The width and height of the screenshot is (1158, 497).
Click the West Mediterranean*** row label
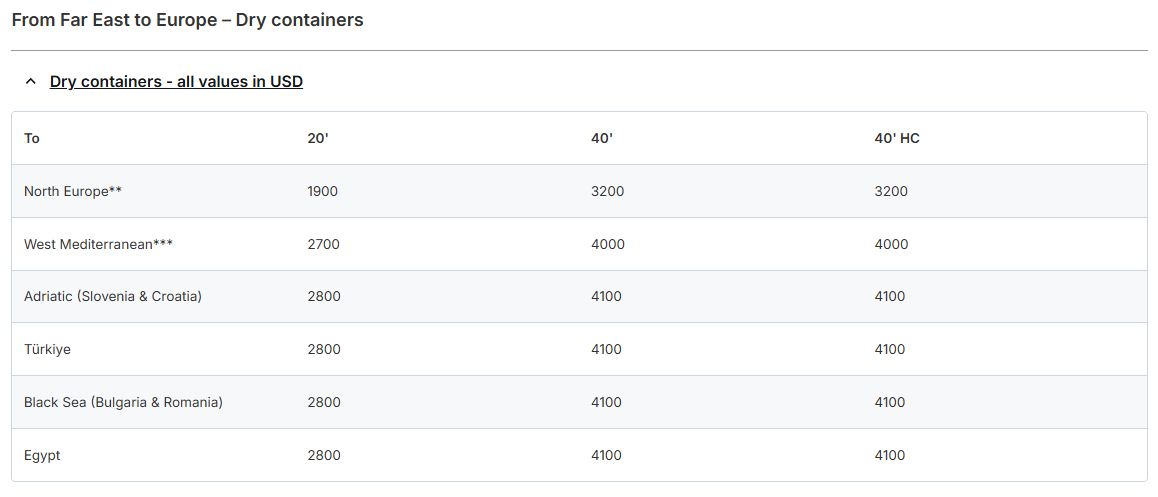[x=98, y=244]
